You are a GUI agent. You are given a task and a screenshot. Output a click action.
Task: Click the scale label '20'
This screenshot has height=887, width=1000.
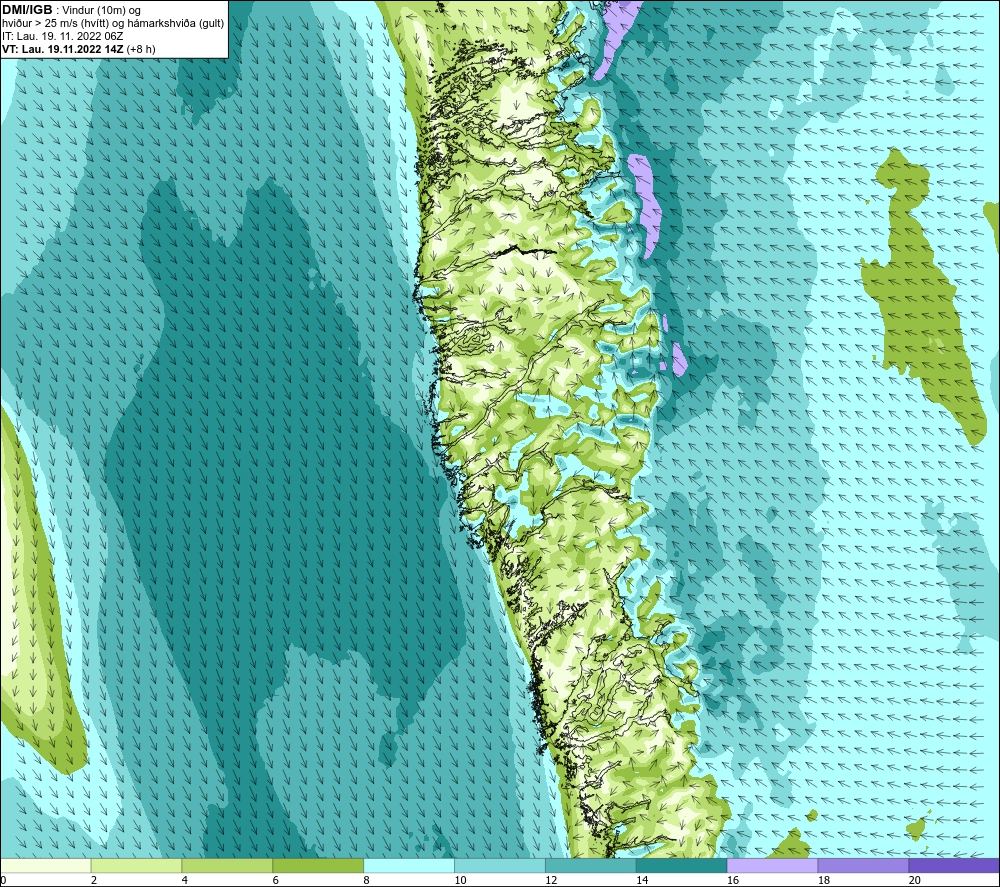point(915,880)
